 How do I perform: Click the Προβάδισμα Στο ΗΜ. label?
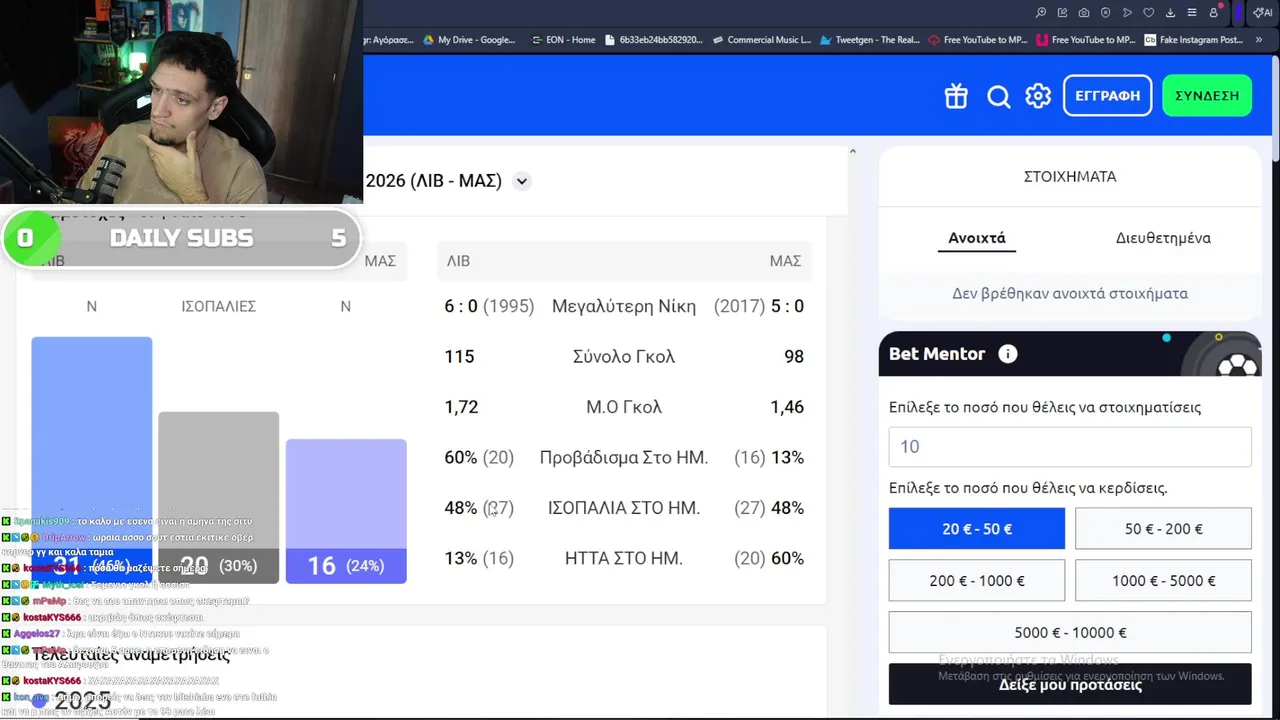(x=623, y=458)
